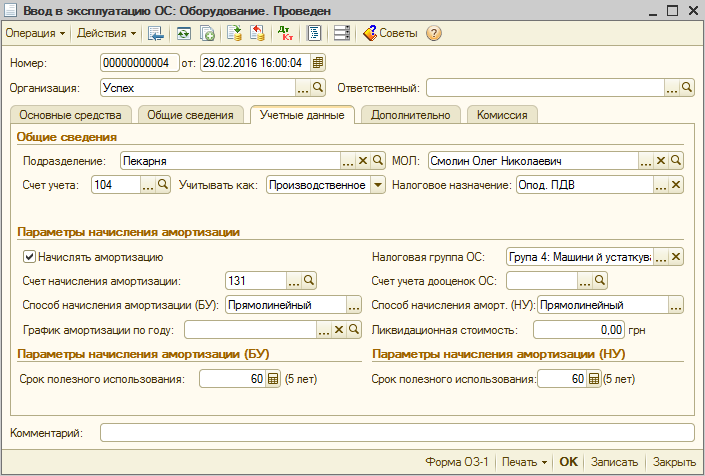Select the Учетные данные tab
The width and height of the screenshot is (705, 476).
[302, 115]
